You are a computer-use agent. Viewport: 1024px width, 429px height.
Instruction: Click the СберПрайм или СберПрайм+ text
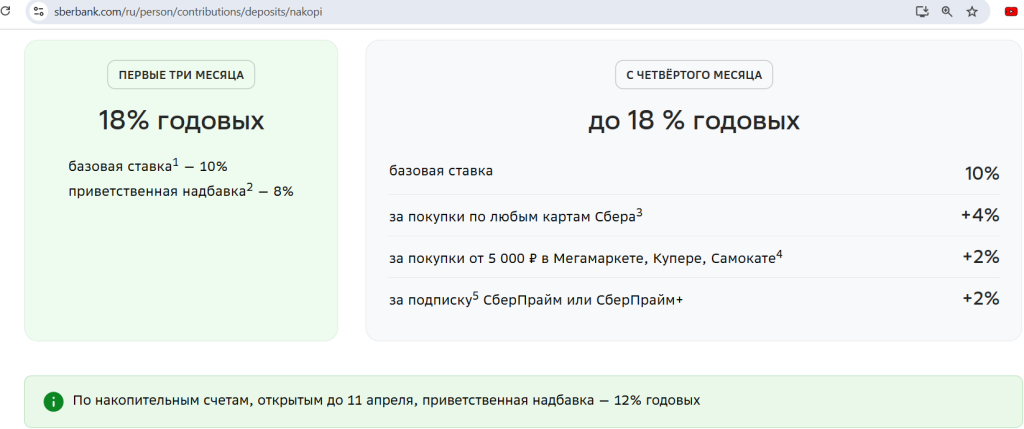583,300
